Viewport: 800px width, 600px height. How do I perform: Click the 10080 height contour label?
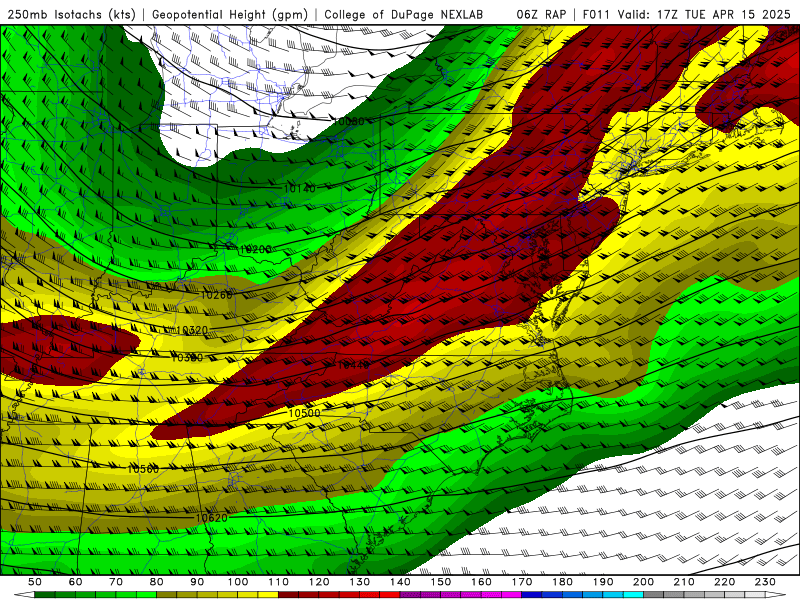[x=349, y=121]
